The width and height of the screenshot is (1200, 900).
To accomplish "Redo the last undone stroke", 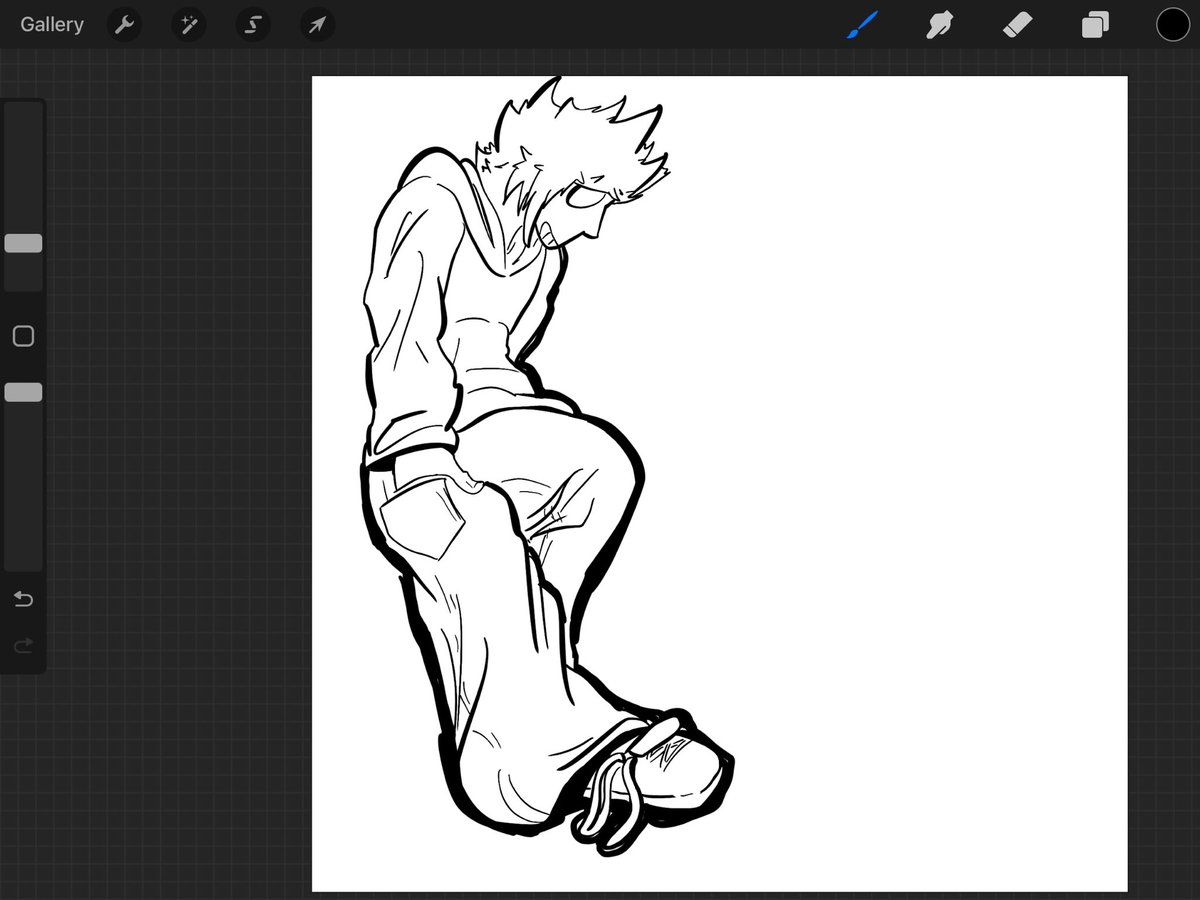I will tap(23, 646).
